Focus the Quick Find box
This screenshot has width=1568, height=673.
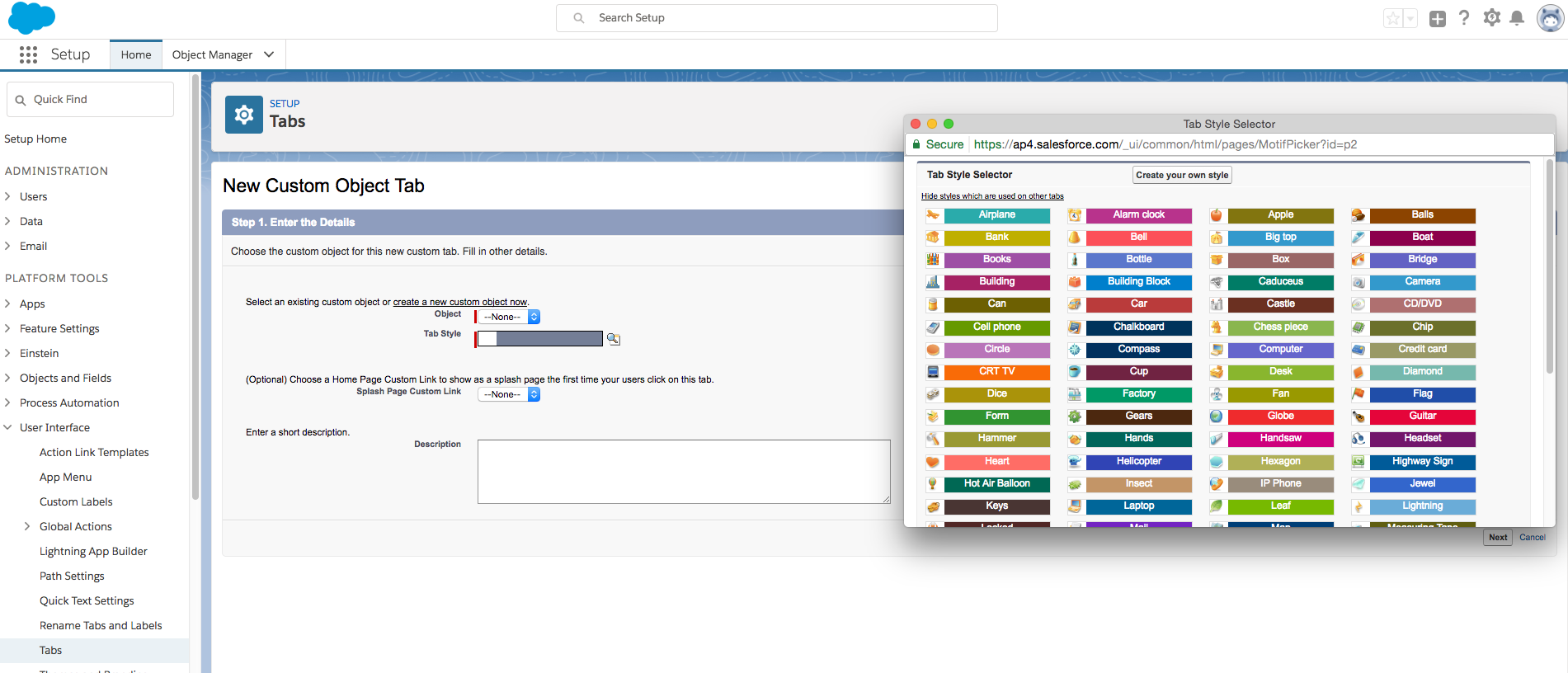(x=91, y=99)
